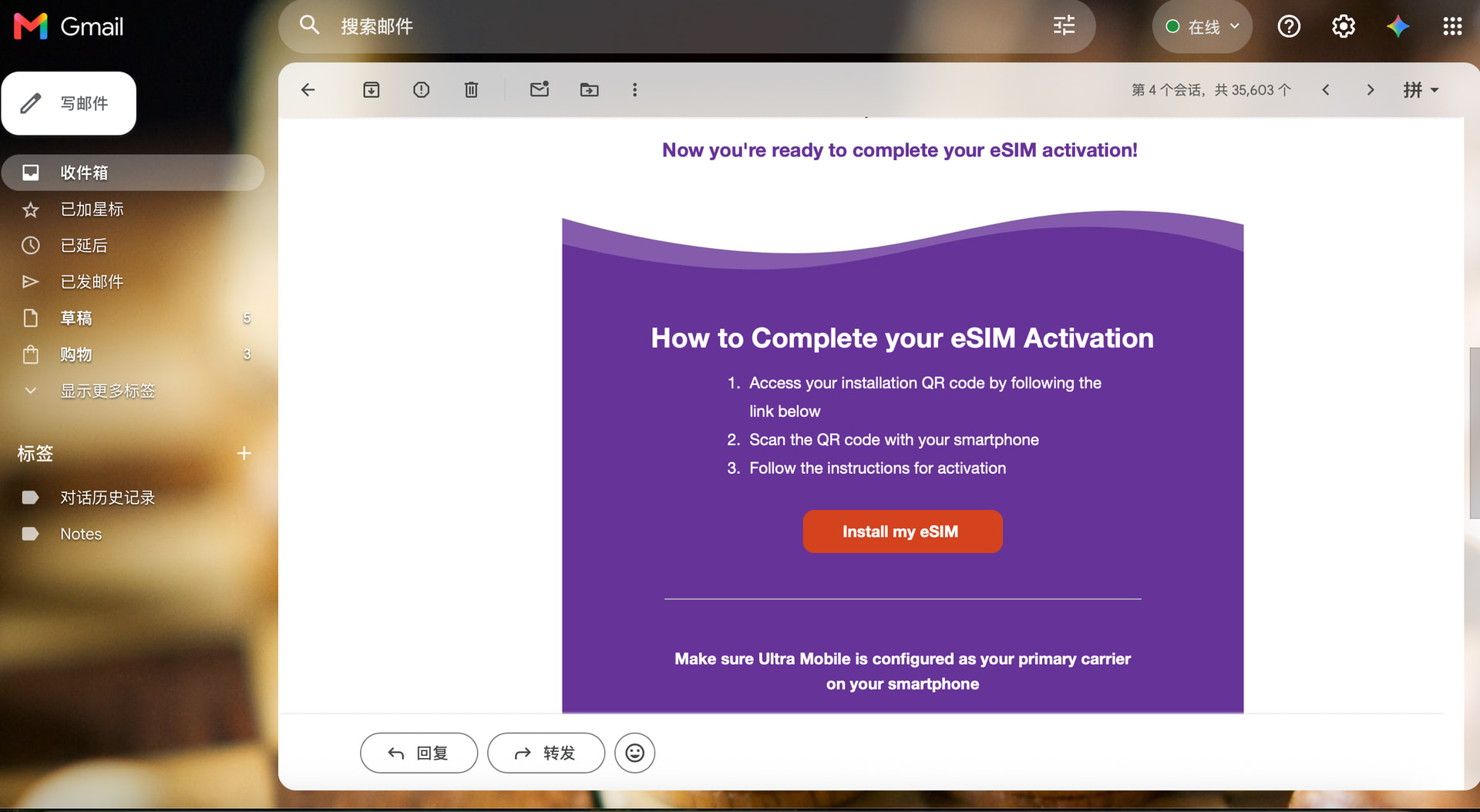
Task: Open the 草稿 drafts folder
Action: point(133,317)
